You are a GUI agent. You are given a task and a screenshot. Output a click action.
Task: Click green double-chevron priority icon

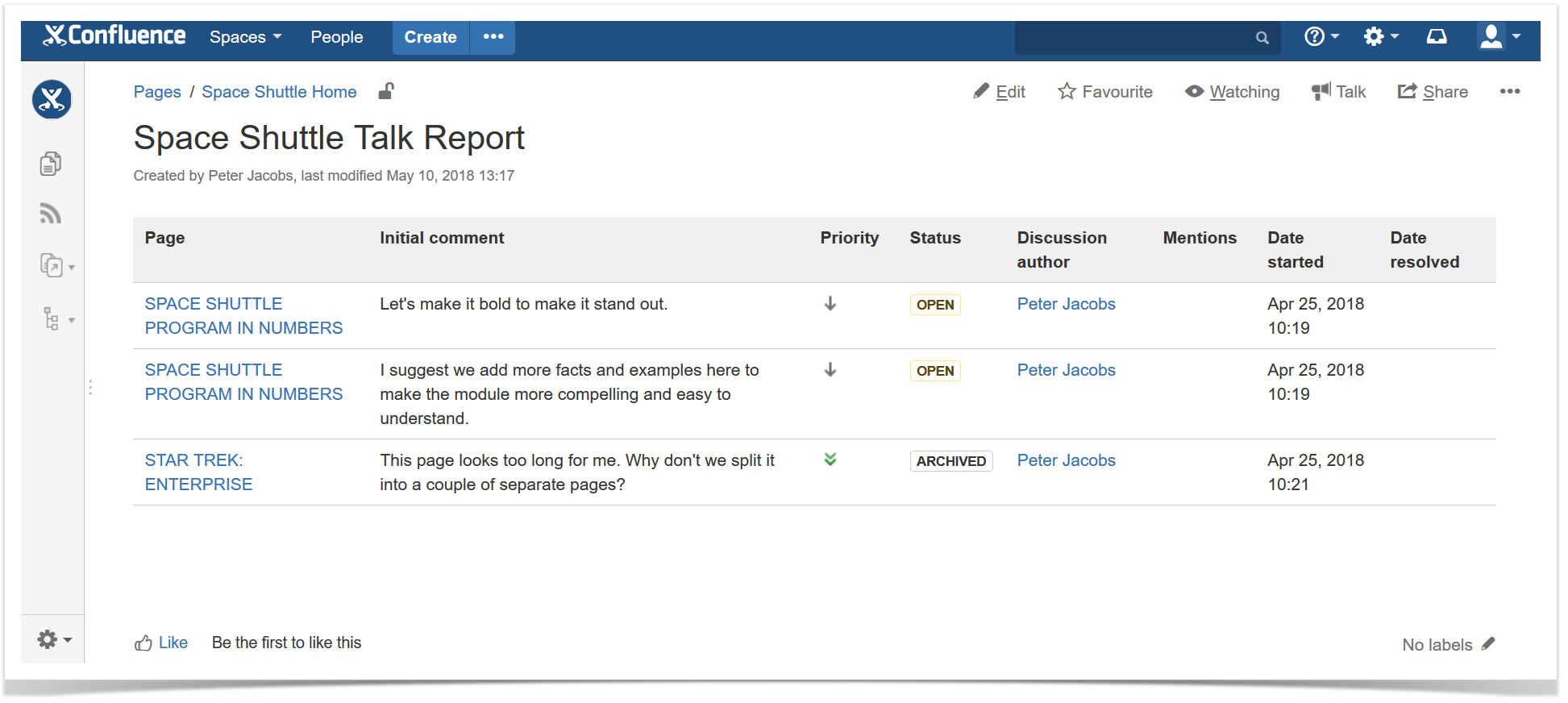tap(830, 460)
